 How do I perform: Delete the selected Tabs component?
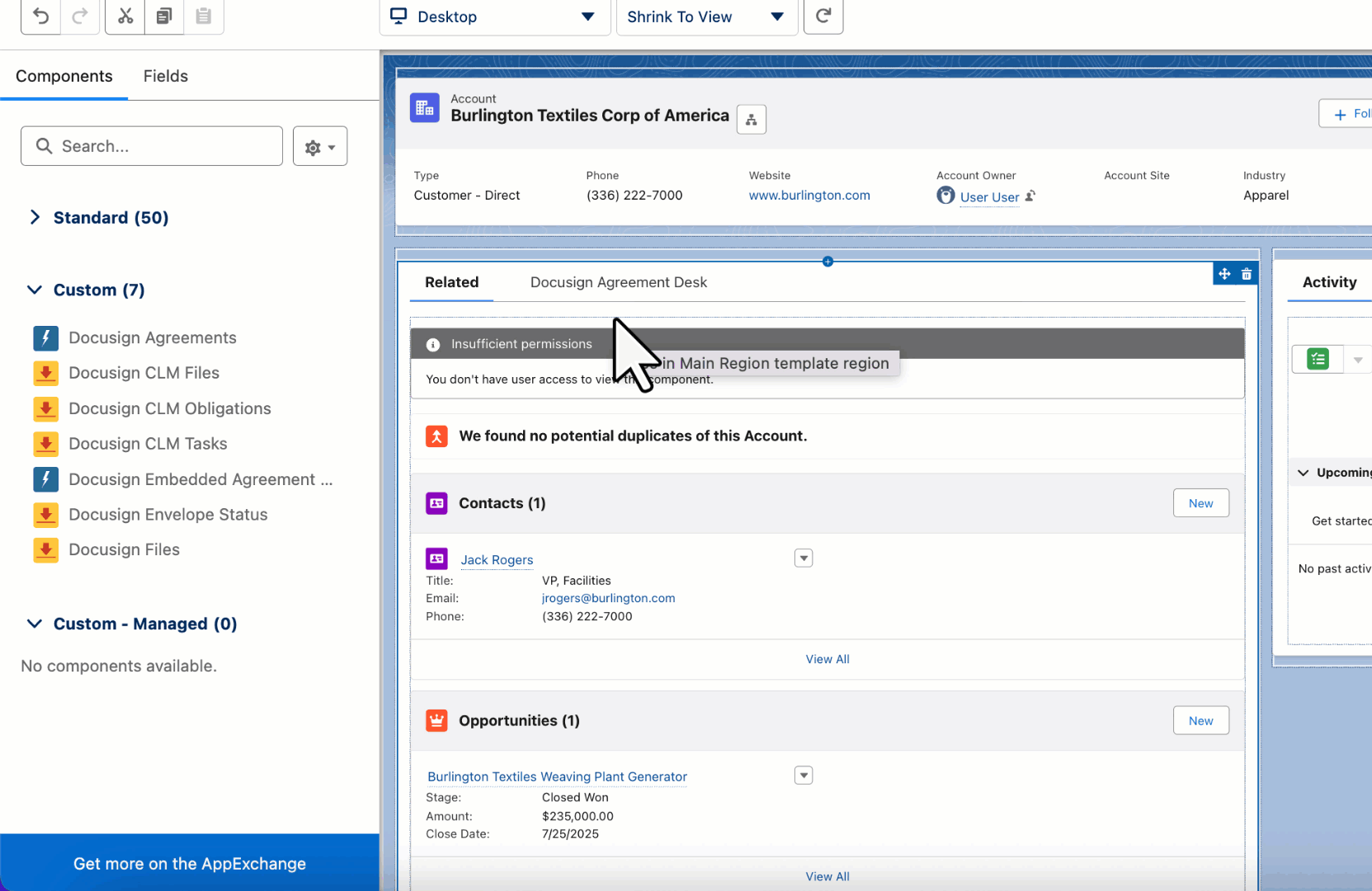[1247, 273]
